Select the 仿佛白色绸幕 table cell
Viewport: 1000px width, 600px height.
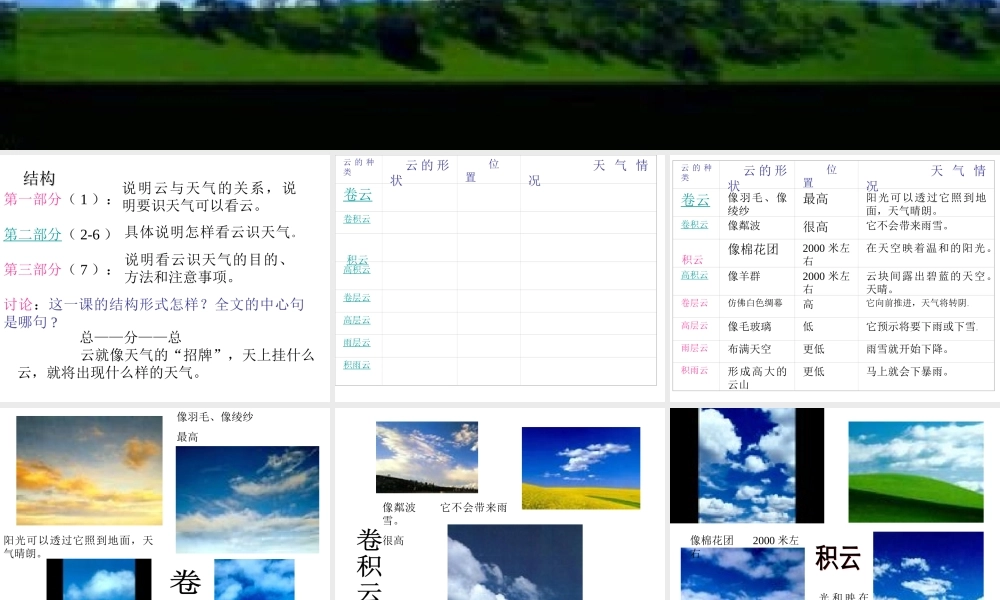[x=755, y=304]
